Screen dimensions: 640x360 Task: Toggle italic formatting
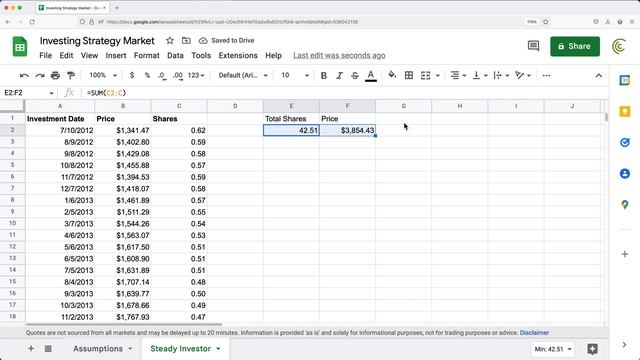(x=339, y=76)
